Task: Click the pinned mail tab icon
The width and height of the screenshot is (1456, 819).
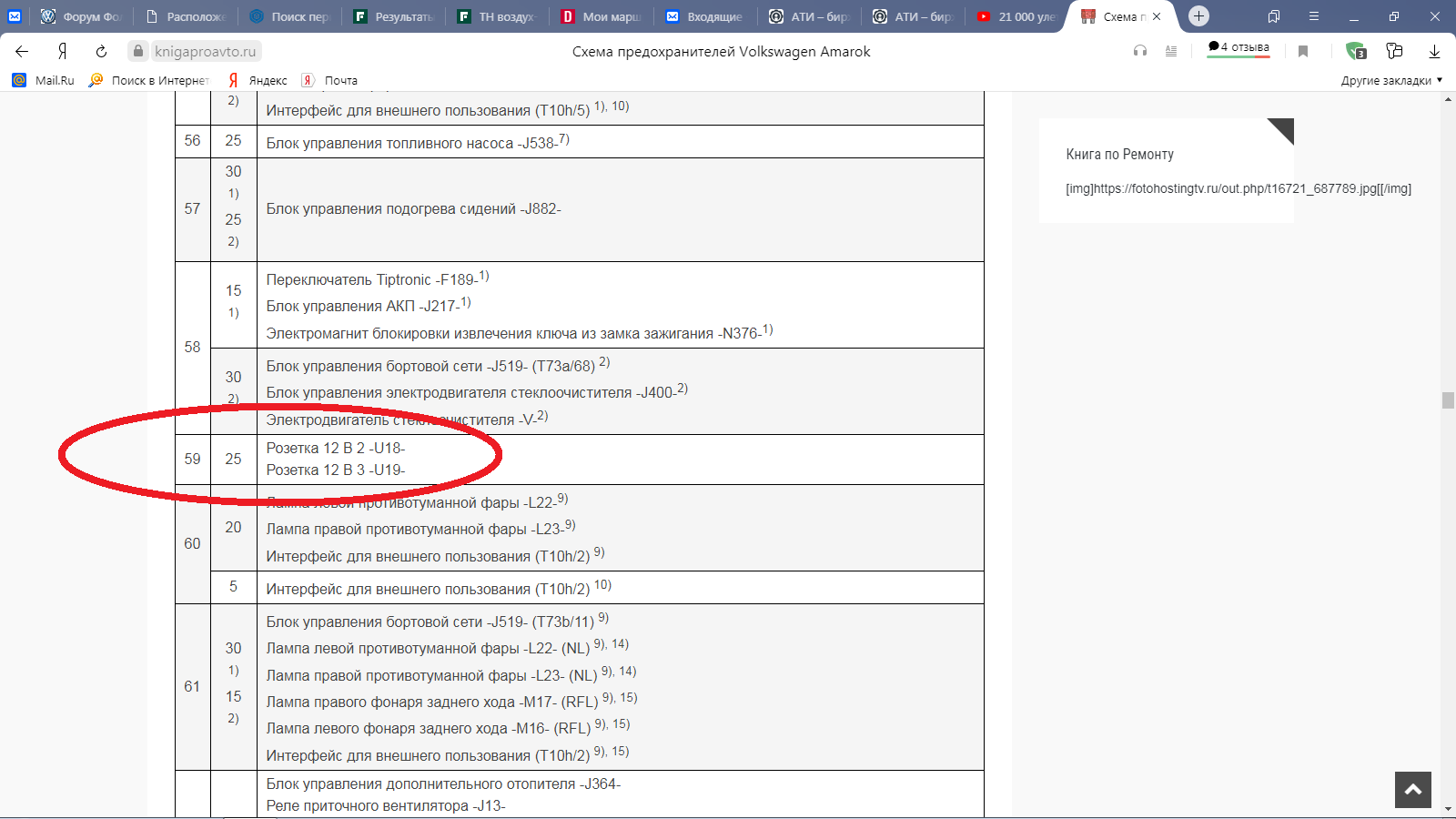Action: point(15,16)
